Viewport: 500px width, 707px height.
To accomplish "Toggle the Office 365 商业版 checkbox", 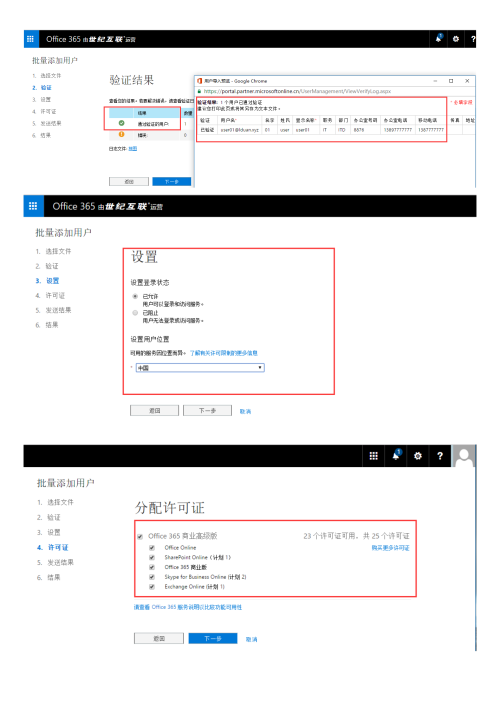I will 152,567.
